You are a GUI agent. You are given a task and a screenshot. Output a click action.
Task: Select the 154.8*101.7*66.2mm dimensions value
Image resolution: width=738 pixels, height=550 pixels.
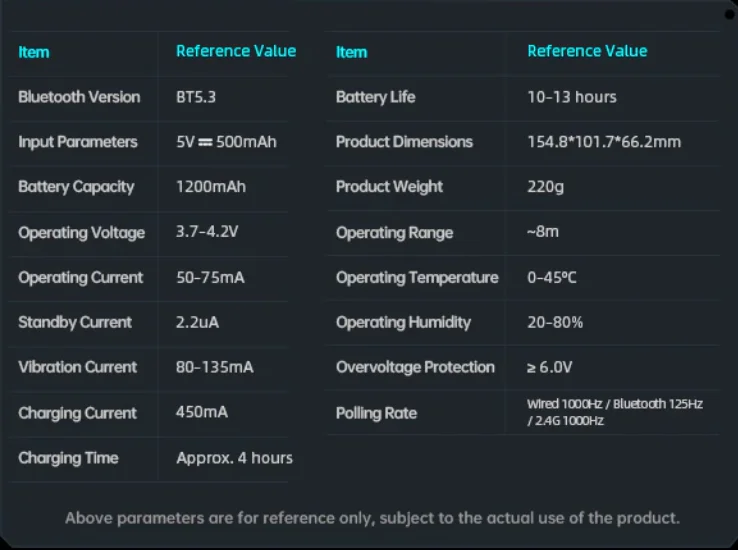coord(604,142)
